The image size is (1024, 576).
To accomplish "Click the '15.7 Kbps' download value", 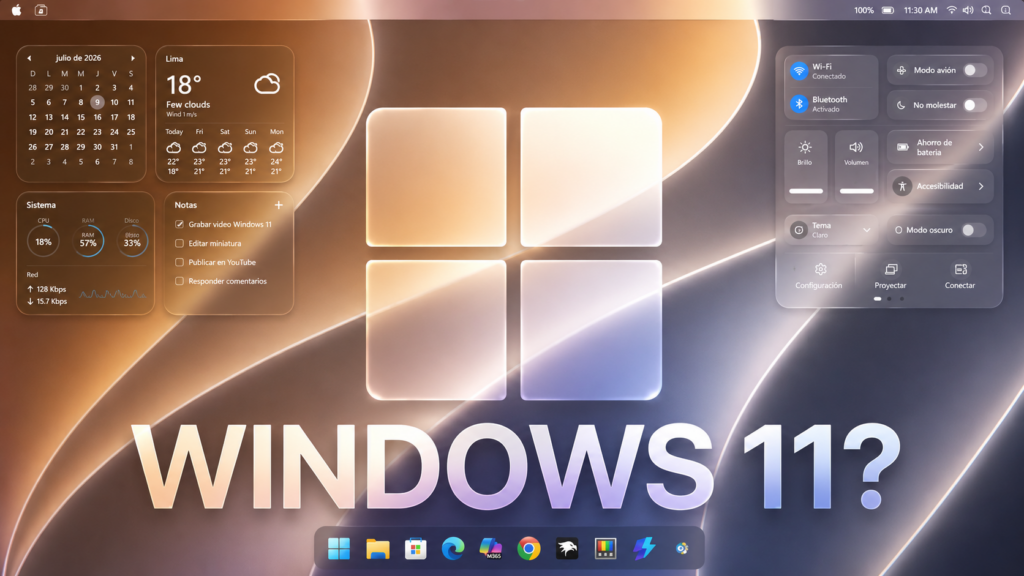I will coord(52,301).
